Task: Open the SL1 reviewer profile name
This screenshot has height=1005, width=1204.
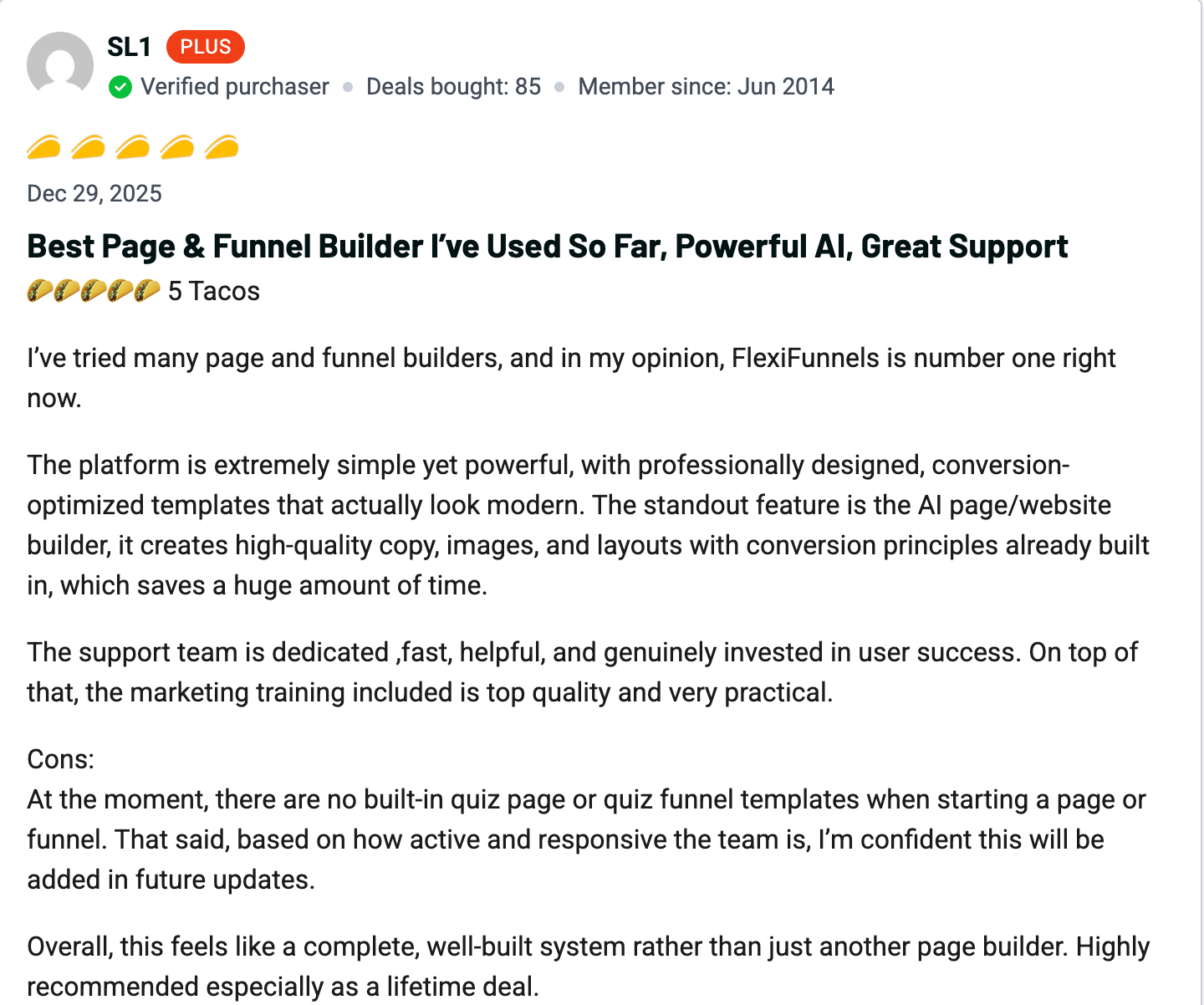Action: click(x=129, y=47)
